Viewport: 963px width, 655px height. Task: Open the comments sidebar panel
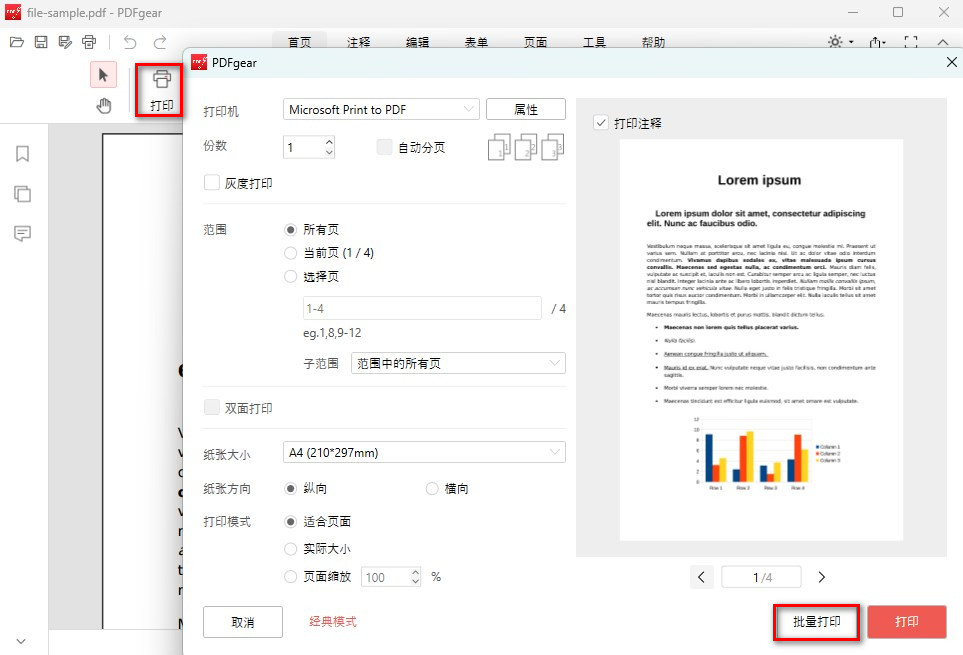pos(22,234)
